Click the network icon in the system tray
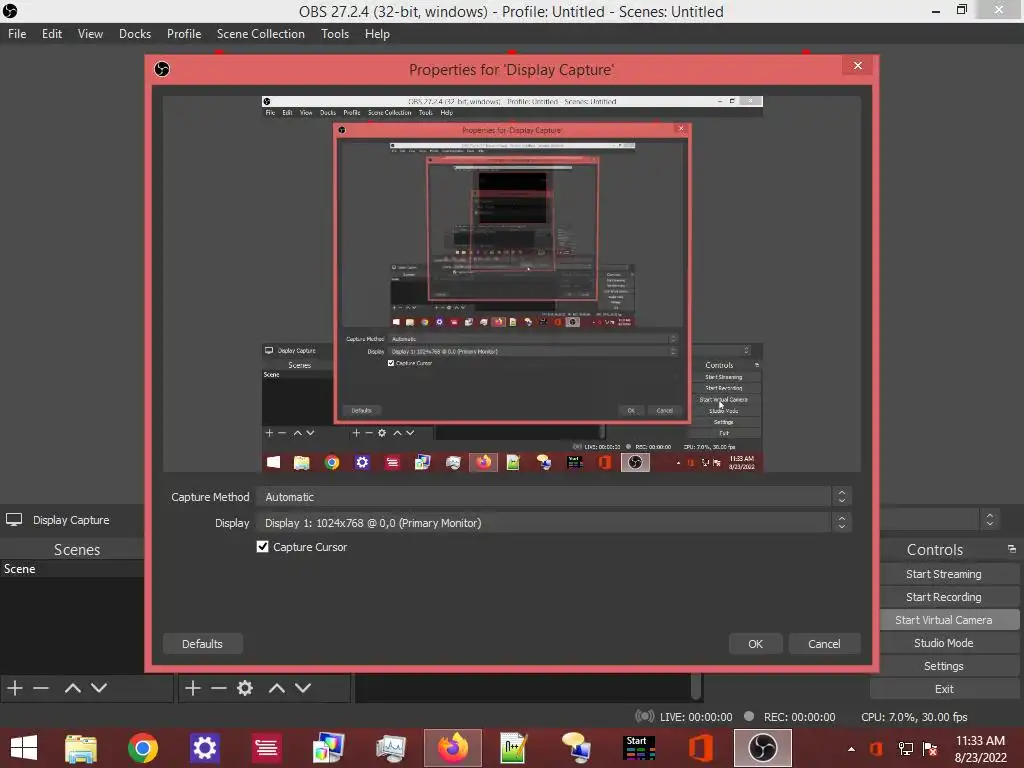 click(x=906, y=749)
